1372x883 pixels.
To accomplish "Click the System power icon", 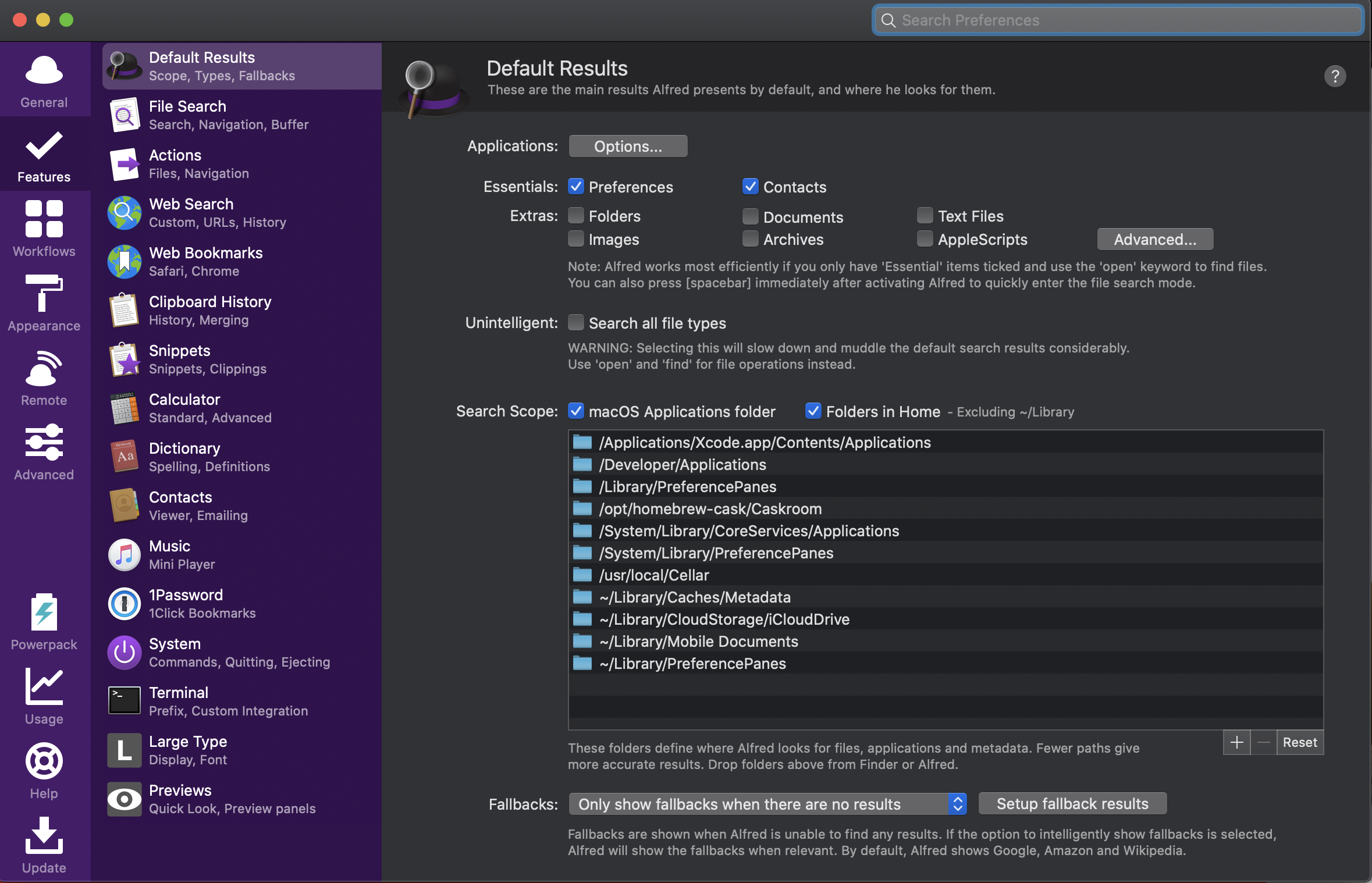I will click(125, 653).
